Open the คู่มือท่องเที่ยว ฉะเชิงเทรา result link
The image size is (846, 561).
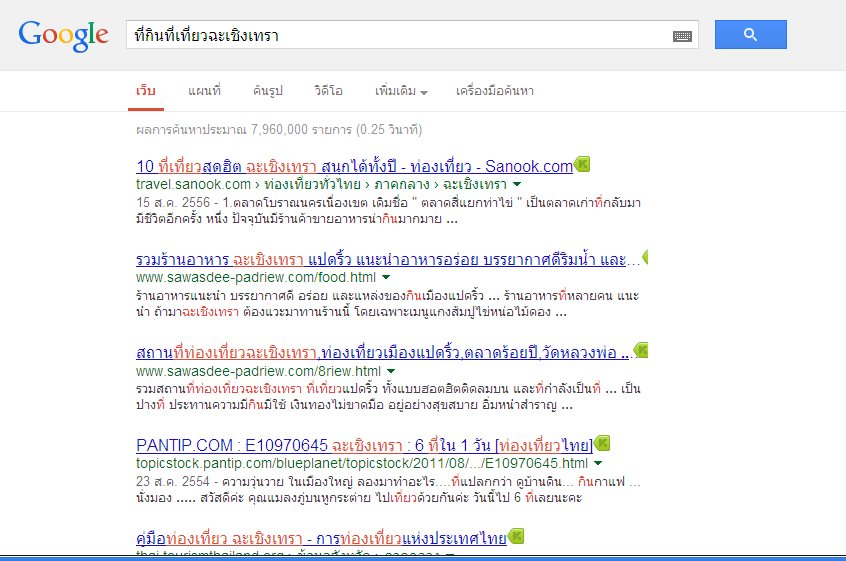point(321,538)
